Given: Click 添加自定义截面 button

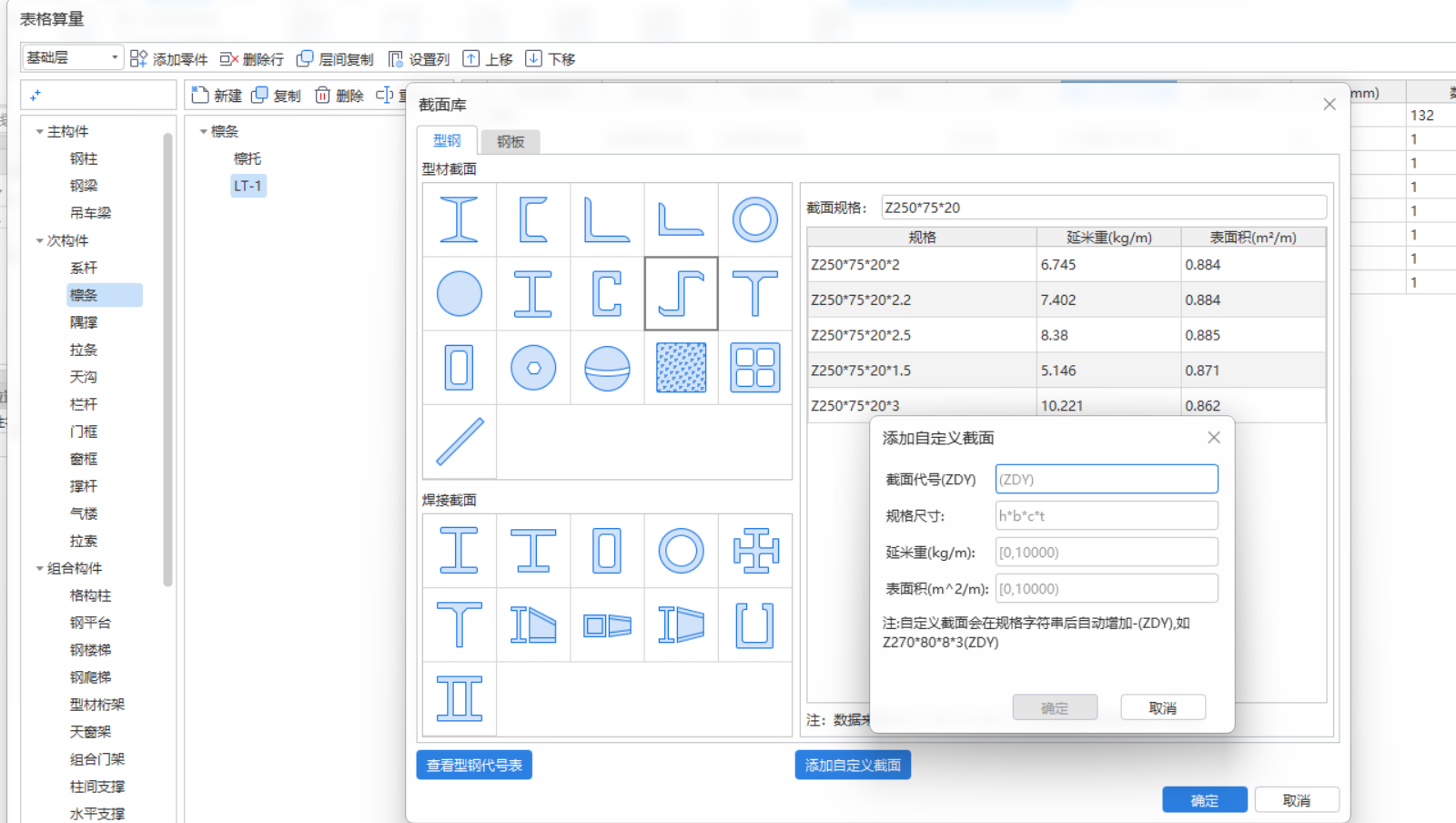Looking at the screenshot, I should point(853,766).
